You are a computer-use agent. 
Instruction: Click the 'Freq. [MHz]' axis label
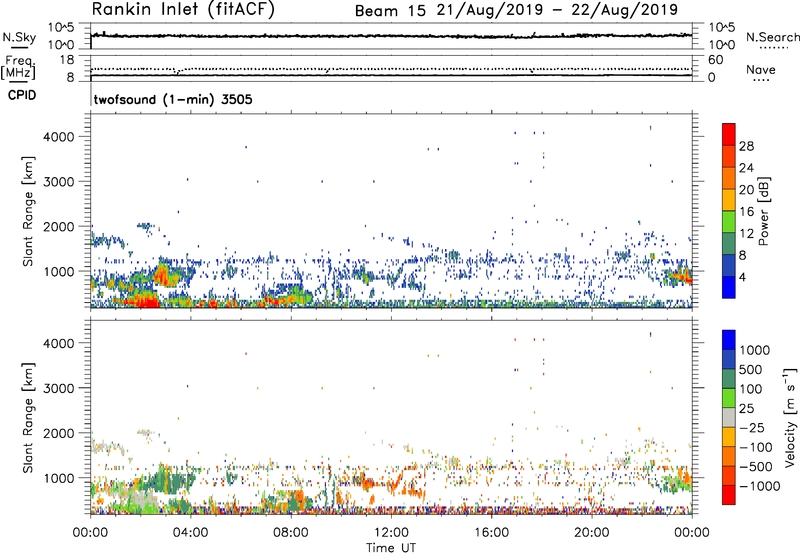pos(18,67)
